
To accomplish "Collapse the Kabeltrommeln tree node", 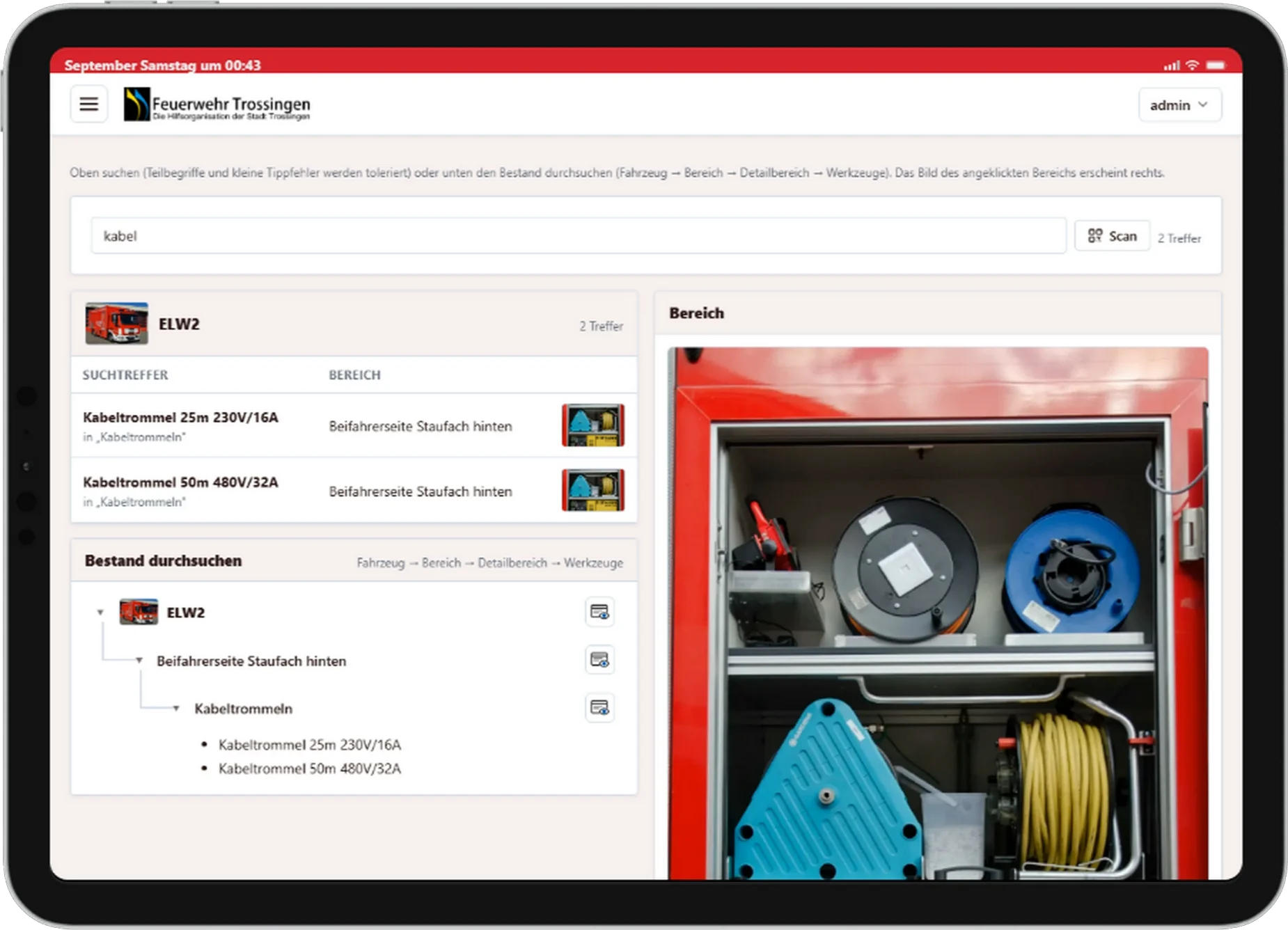I will 176,708.
